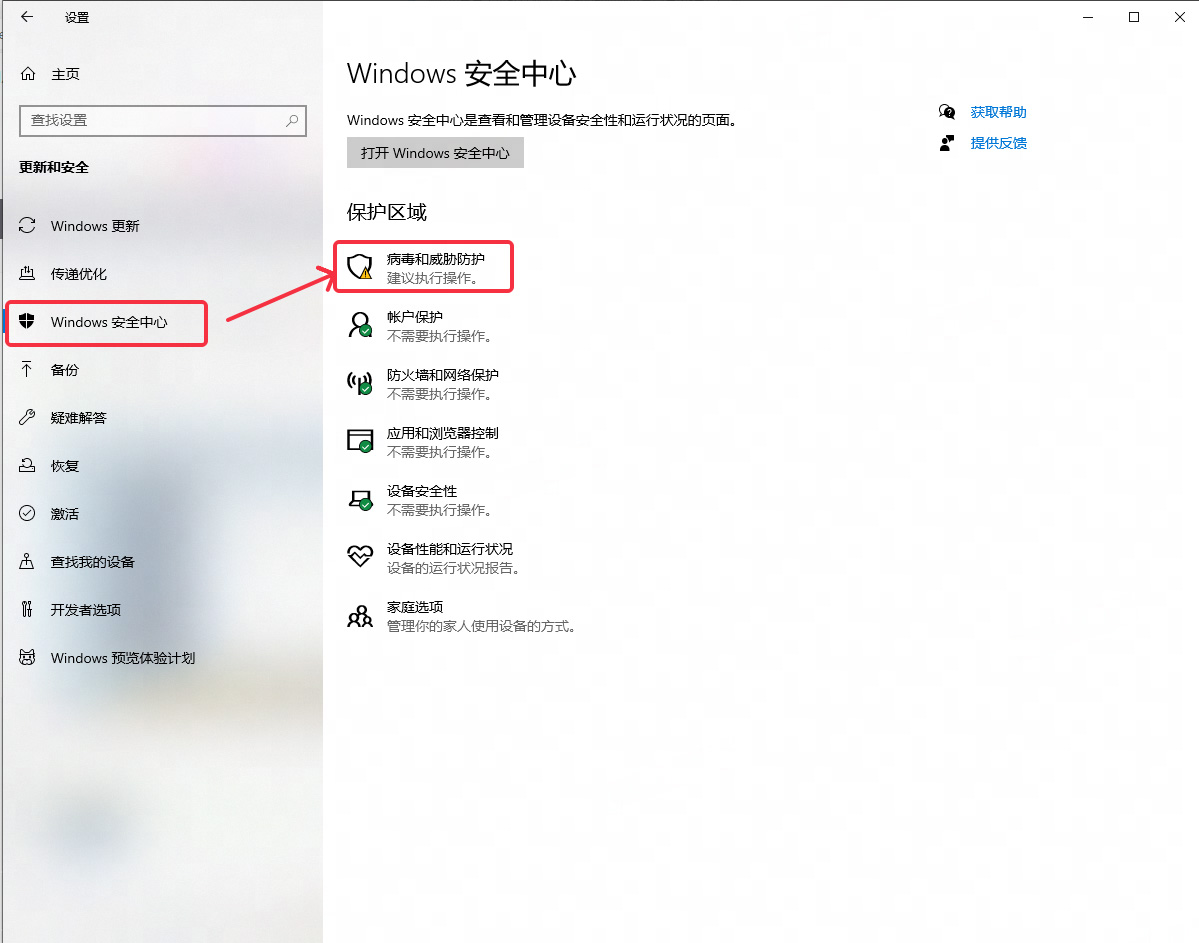Click the back arrow in Settings
The width and height of the screenshot is (1199, 943).
(27, 17)
